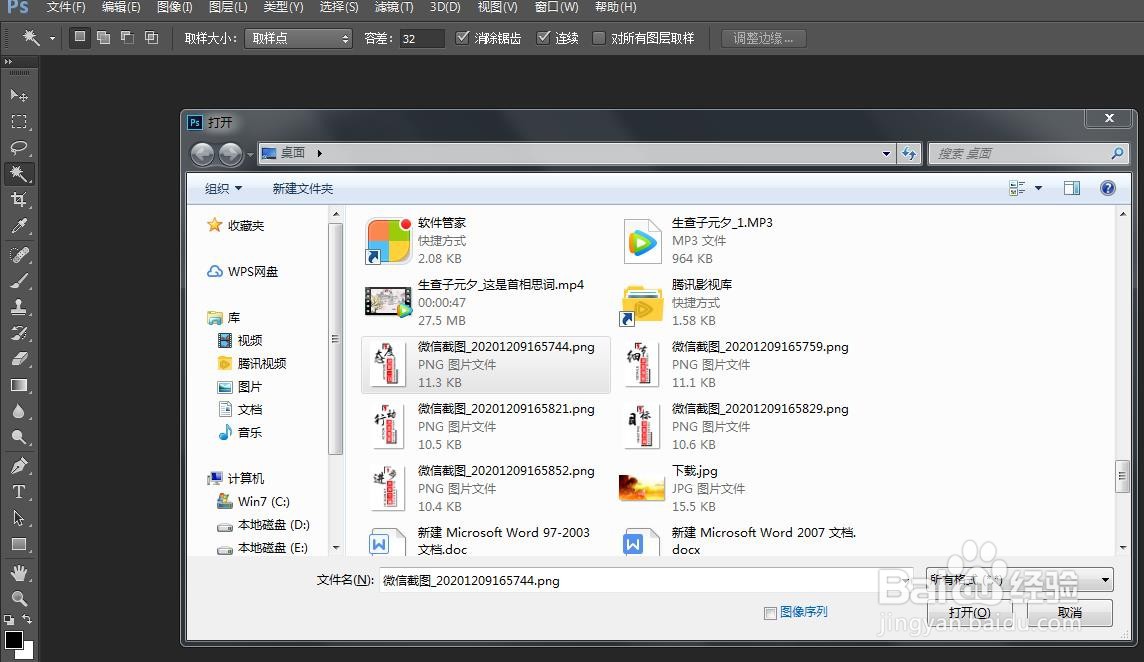
Task: Click the 容差 tolerance input field
Action: coord(422,39)
